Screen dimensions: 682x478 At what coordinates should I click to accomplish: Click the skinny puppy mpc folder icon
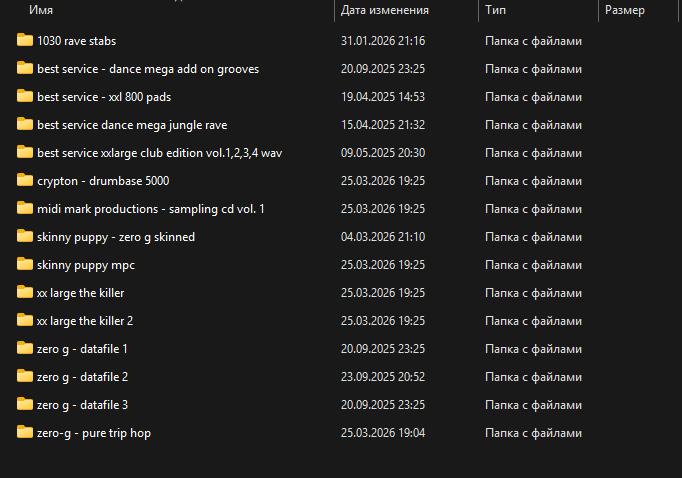click(x=25, y=265)
